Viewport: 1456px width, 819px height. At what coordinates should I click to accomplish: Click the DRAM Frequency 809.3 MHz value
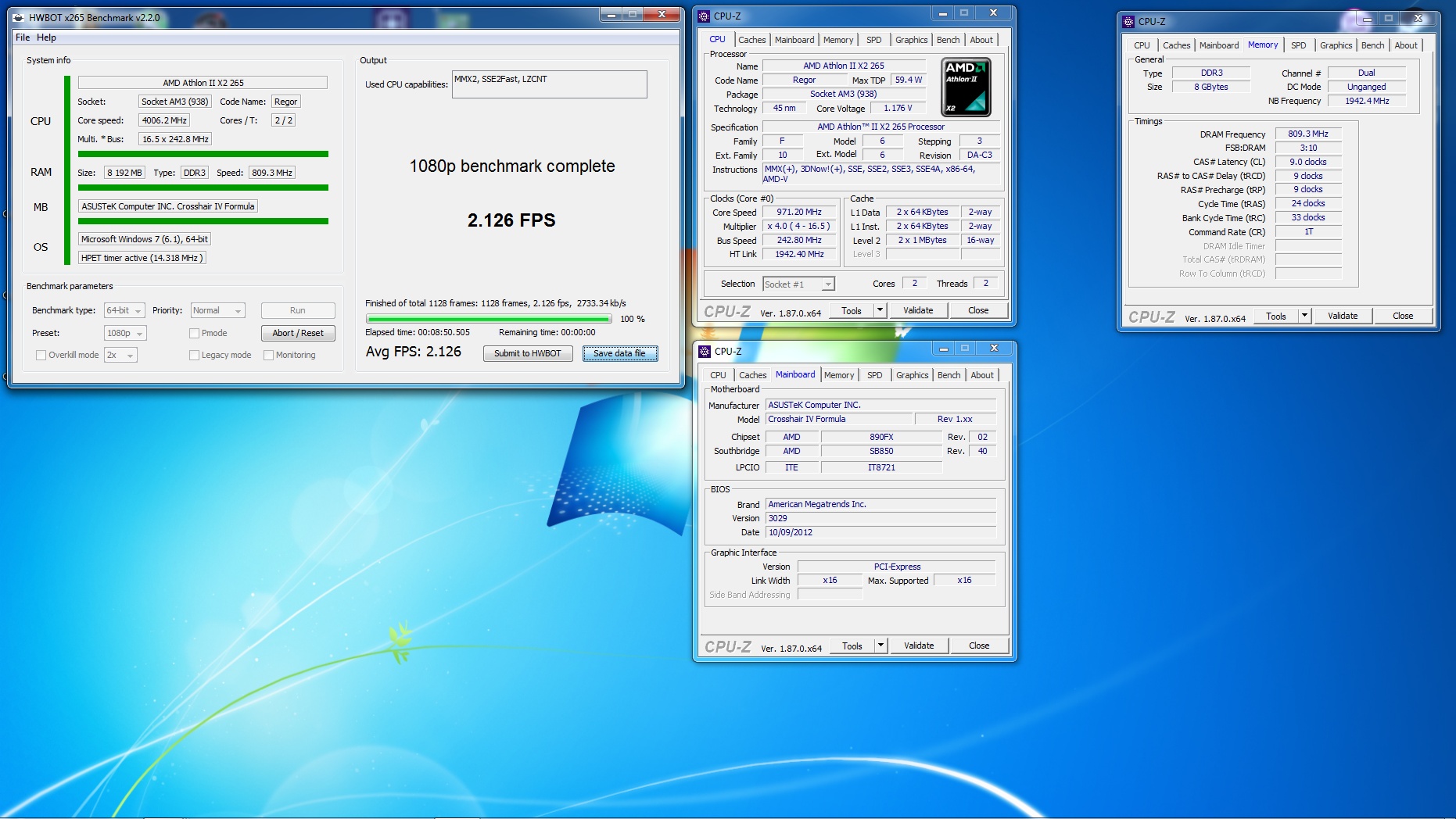(x=1308, y=134)
